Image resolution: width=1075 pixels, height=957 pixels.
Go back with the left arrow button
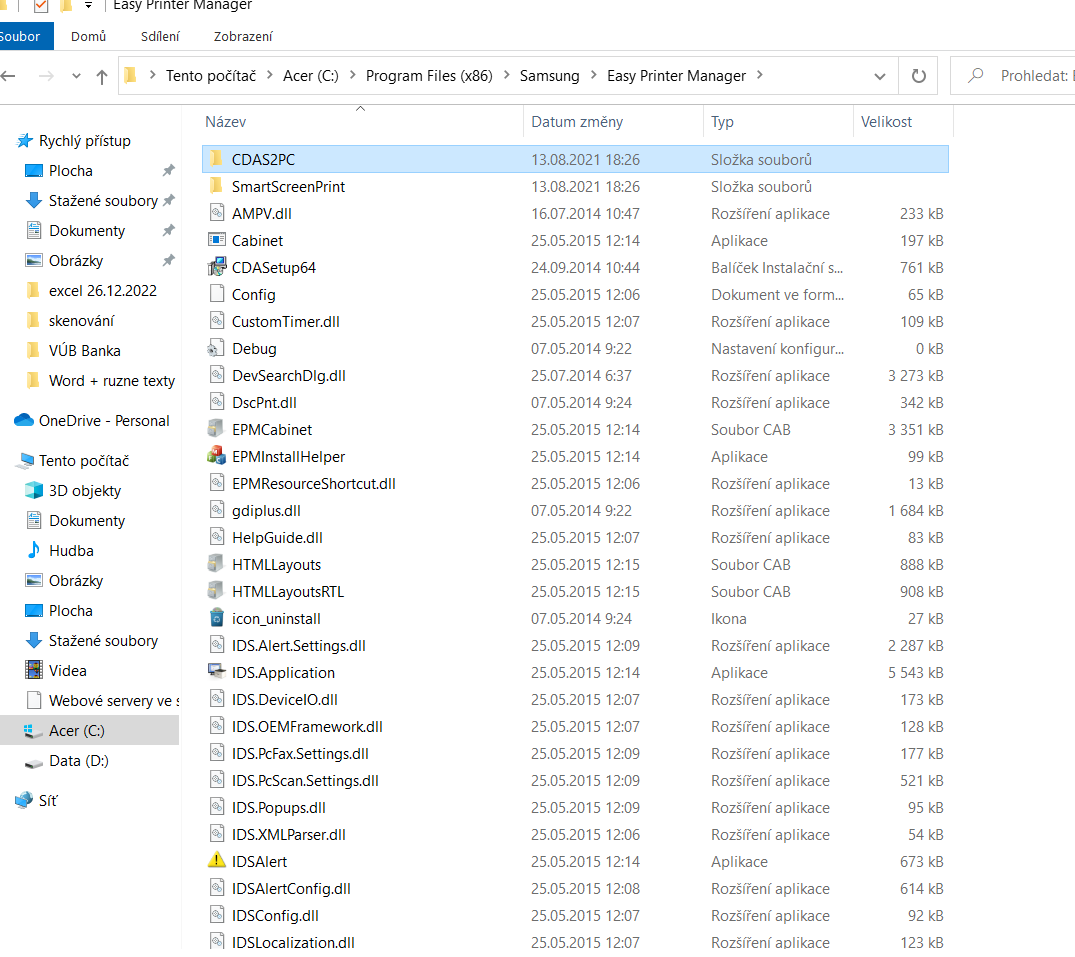tap(8, 76)
